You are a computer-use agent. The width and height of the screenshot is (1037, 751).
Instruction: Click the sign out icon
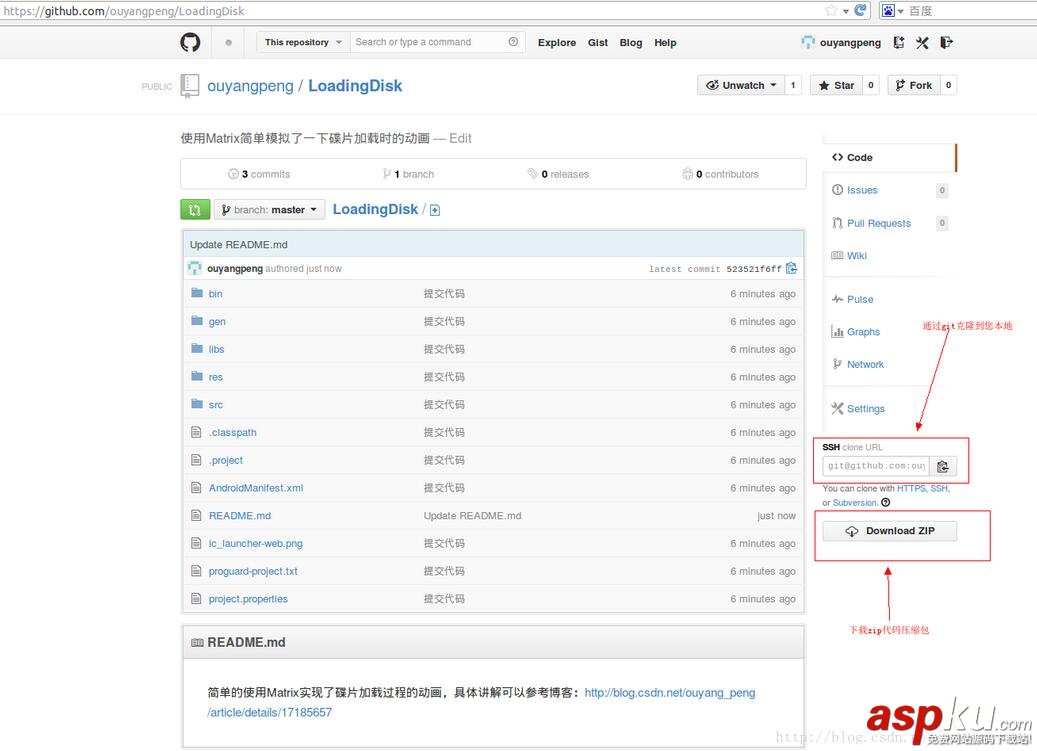coord(946,42)
